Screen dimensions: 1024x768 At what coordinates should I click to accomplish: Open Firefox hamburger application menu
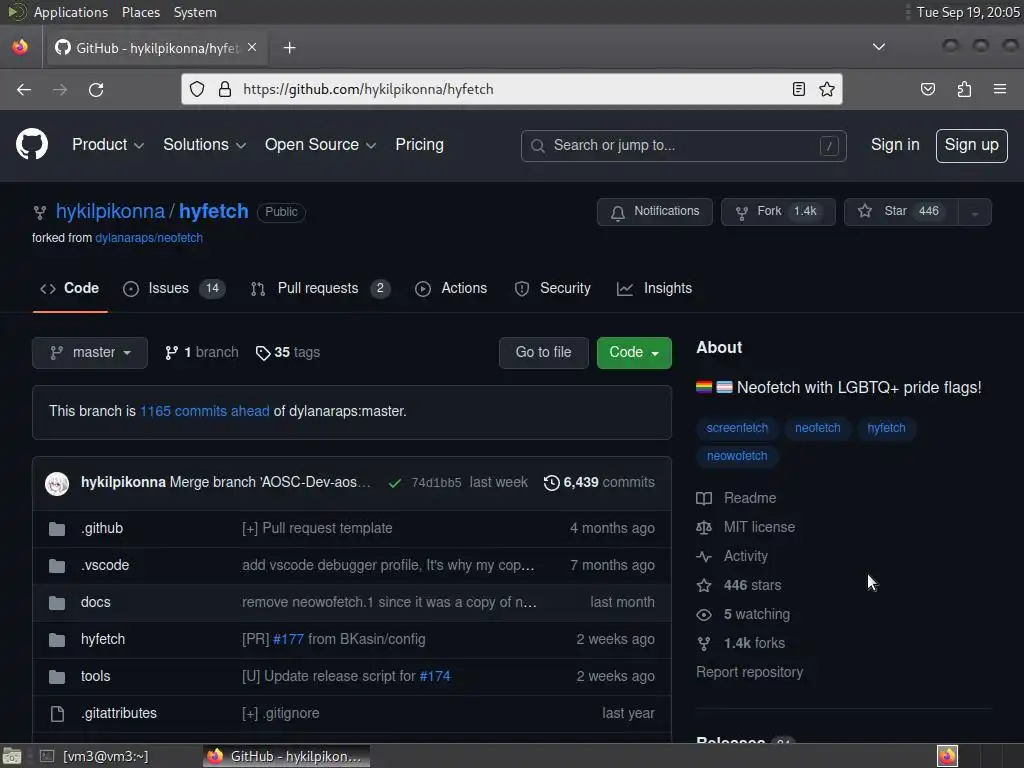tap(1000, 89)
